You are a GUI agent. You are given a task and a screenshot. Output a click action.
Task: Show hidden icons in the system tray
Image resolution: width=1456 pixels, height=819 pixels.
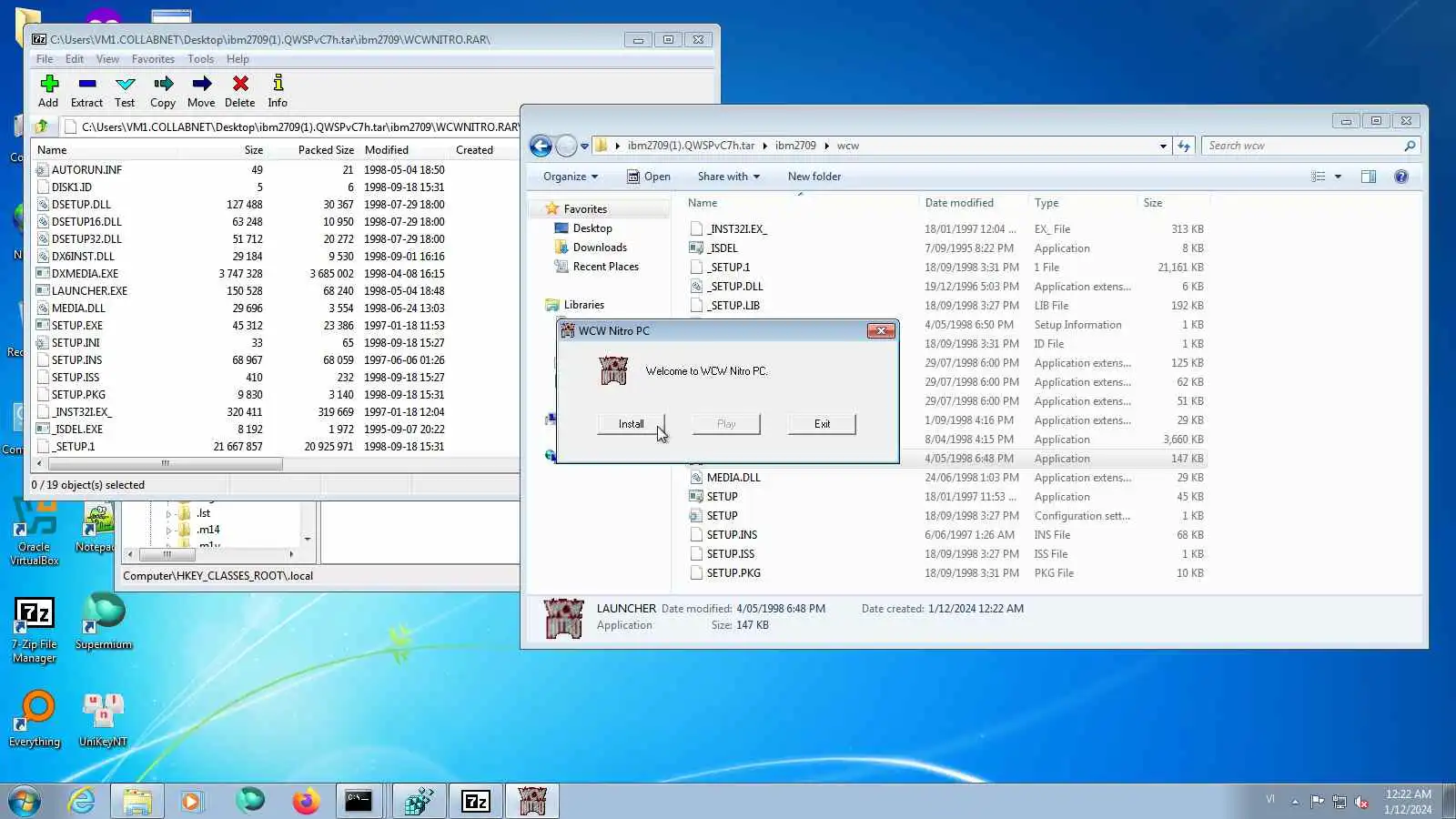pos(1295,802)
